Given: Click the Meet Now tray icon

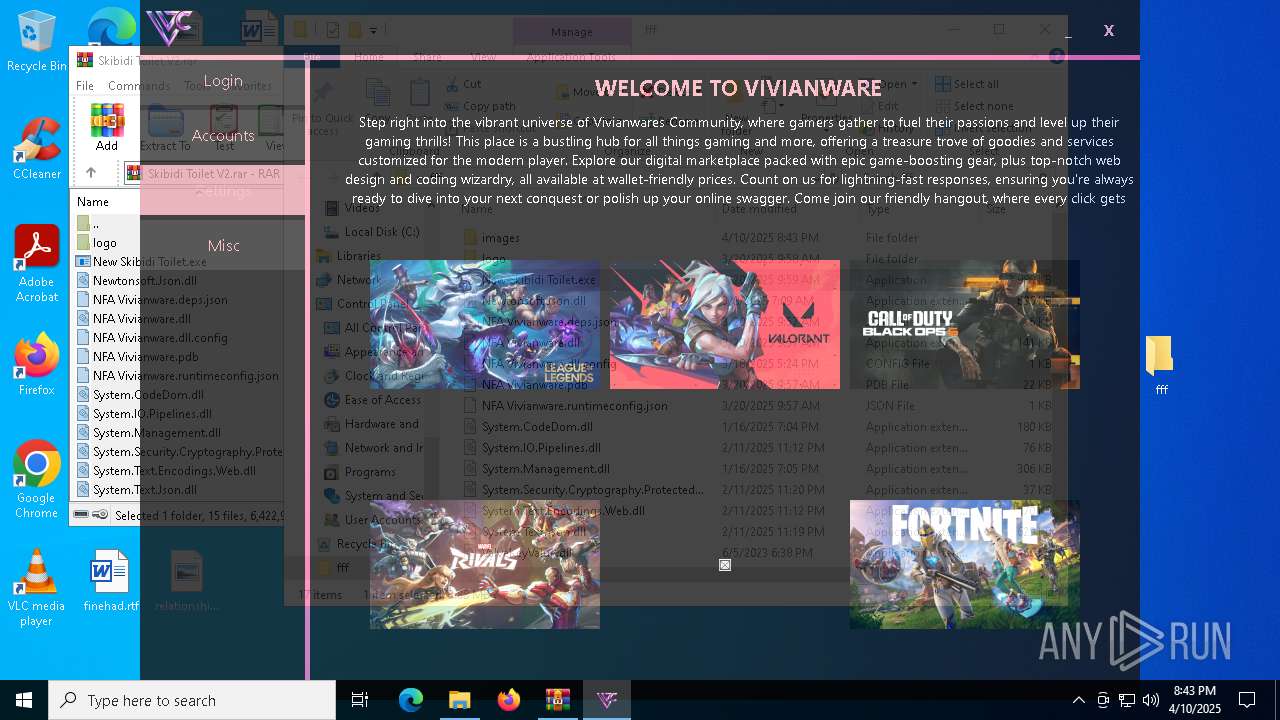Looking at the screenshot, I should coord(1103,700).
